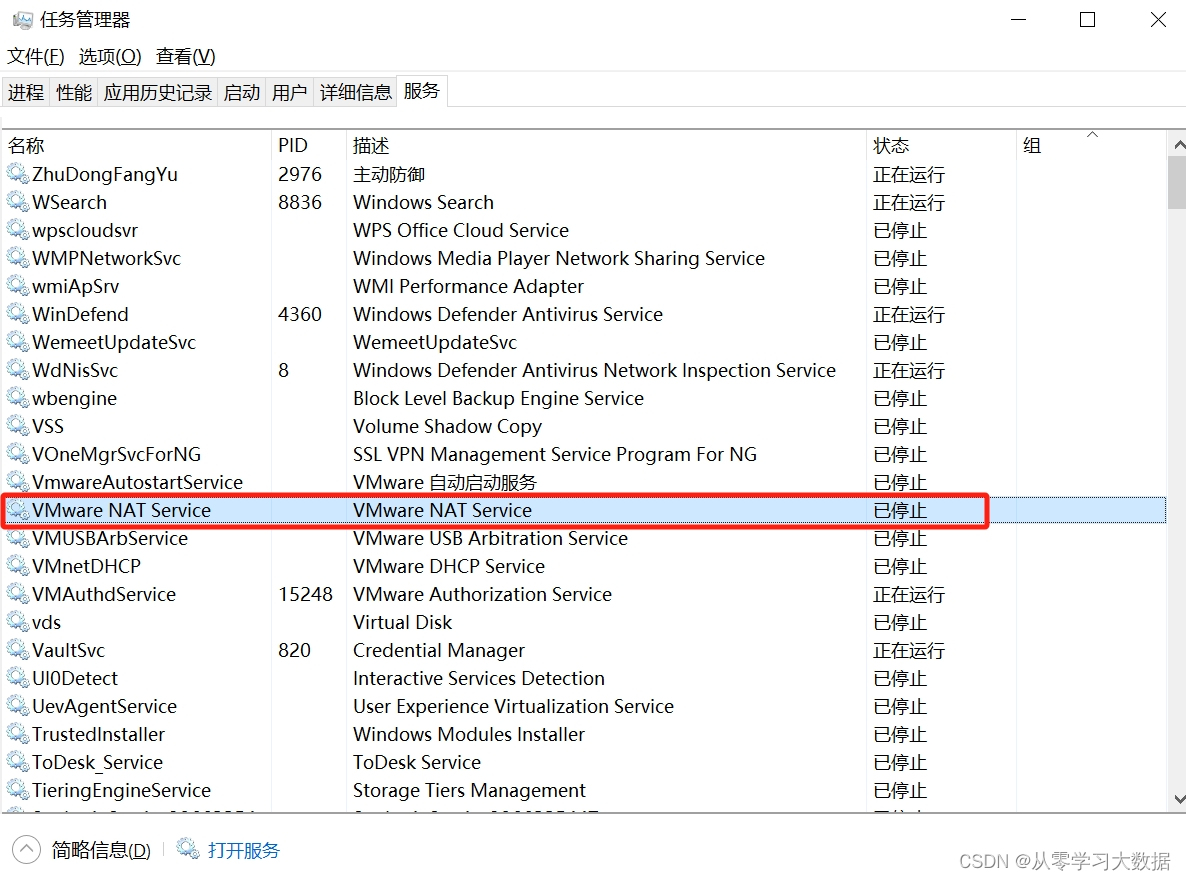Click the 简略信息(D) label
The height and width of the screenshot is (880, 1186).
(101, 850)
